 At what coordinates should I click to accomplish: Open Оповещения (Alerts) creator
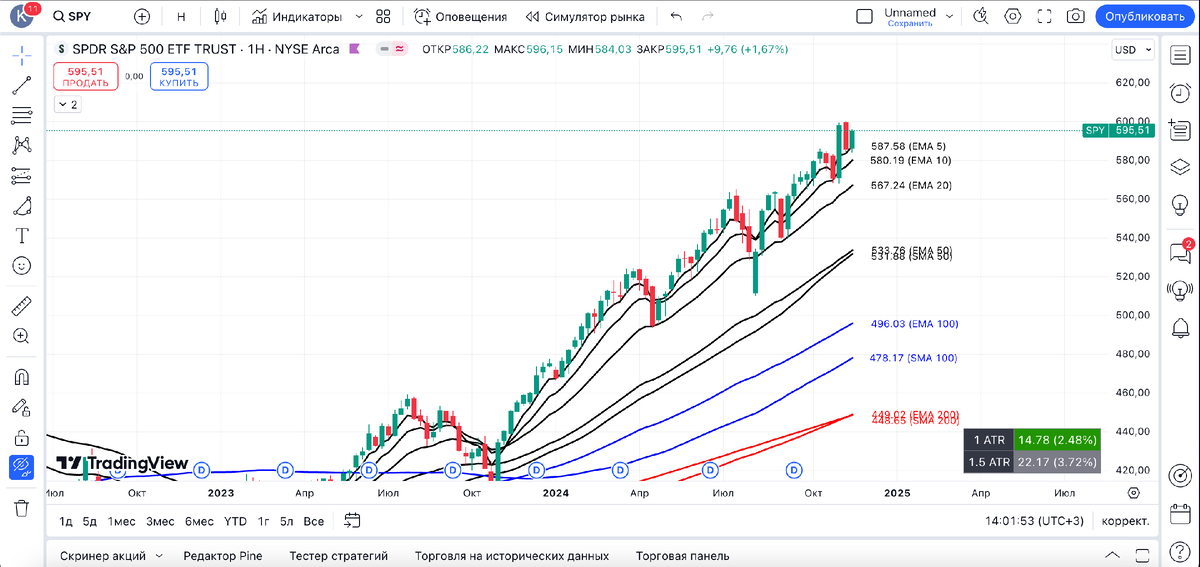click(x=461, y=17)
